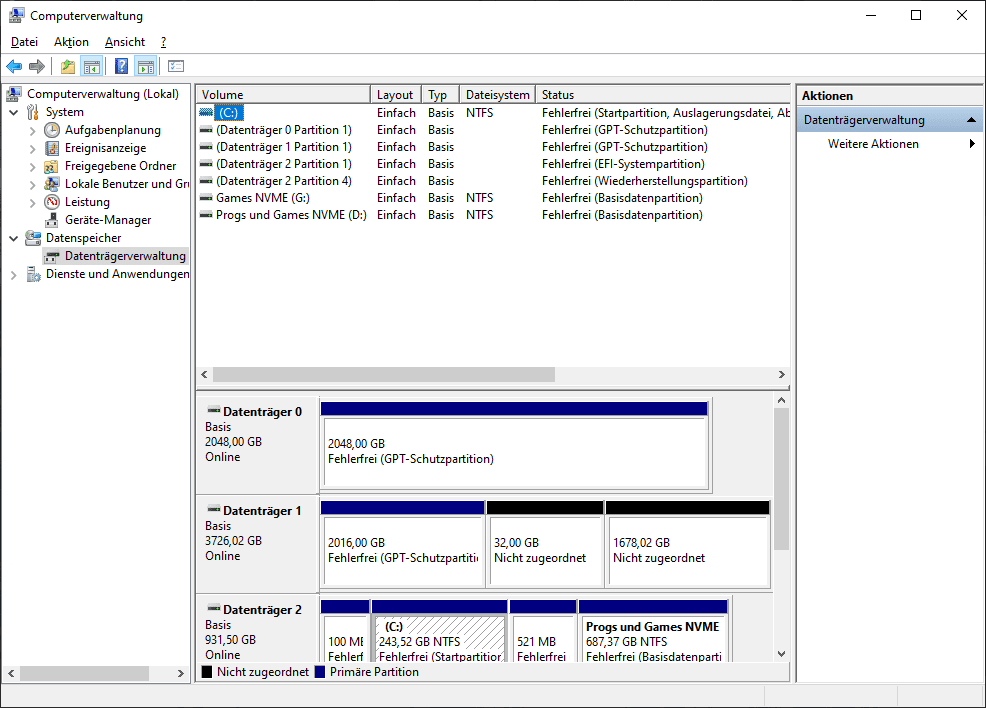The height and width of the screenshot is (708, 986).
Task: Select the (Datenträger 1 Partition 1) row
Action: (493, 147)
